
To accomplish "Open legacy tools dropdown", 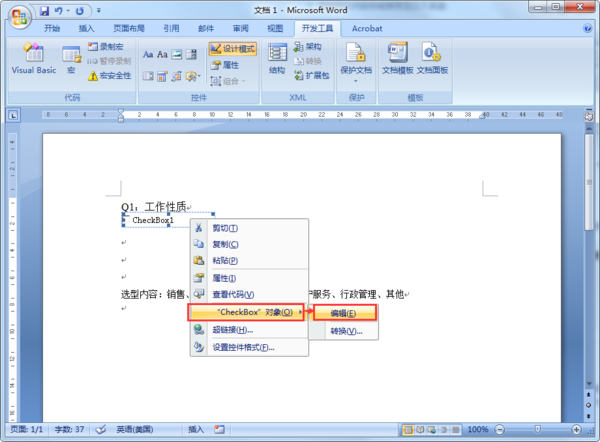I will 193,76.
